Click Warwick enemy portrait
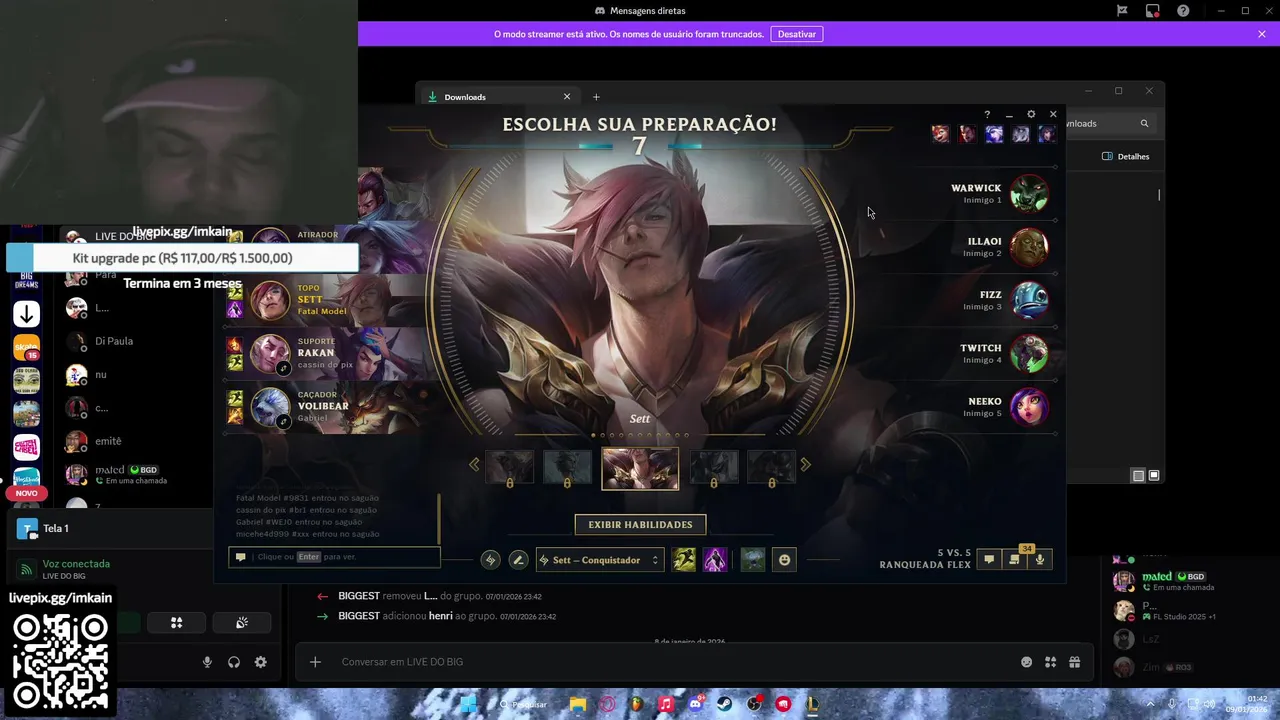 click(x=1029, y=193)
